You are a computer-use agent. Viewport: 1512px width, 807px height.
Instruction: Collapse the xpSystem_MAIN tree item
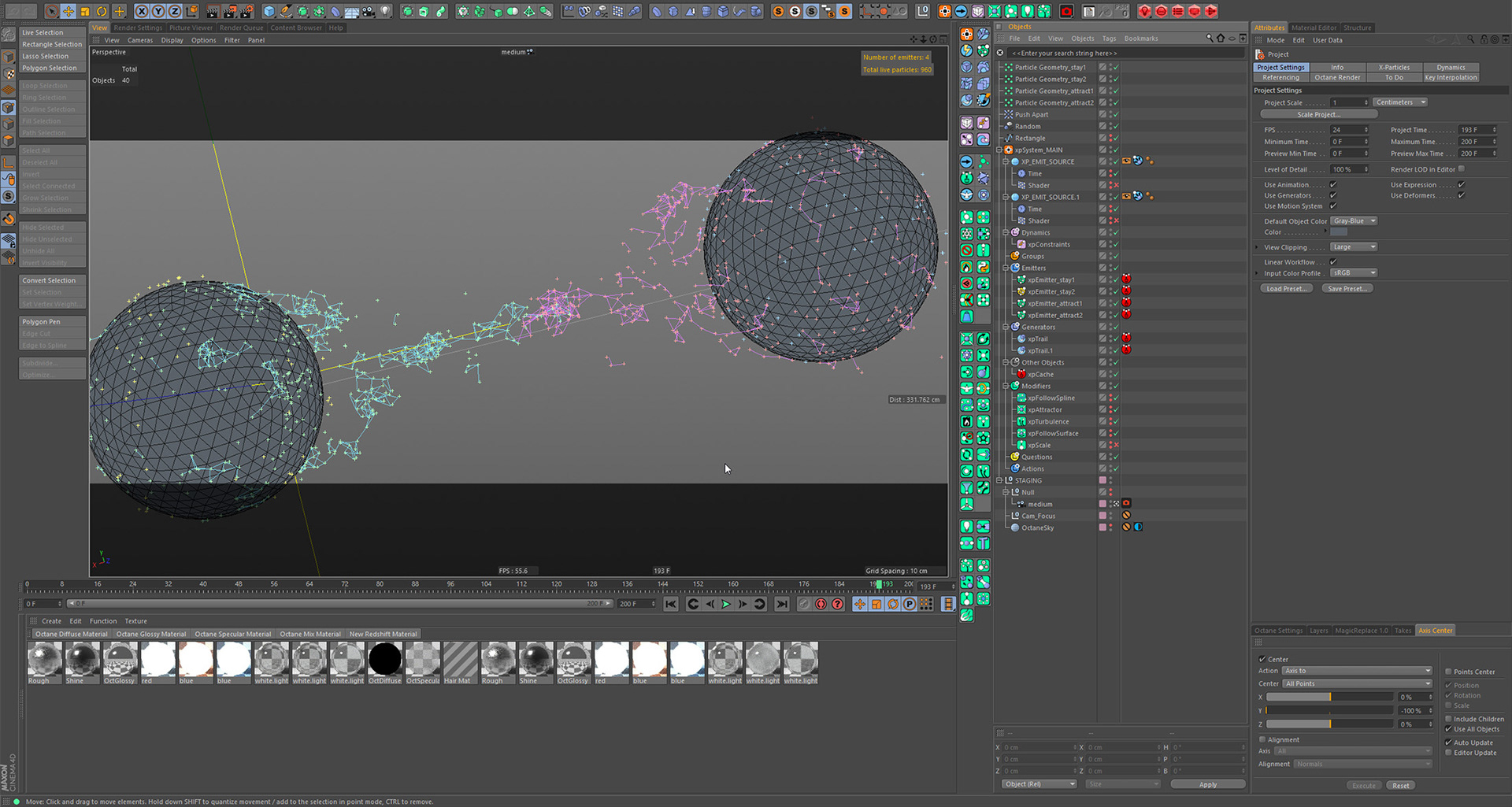pyautogui.click(x=999, y=150)
